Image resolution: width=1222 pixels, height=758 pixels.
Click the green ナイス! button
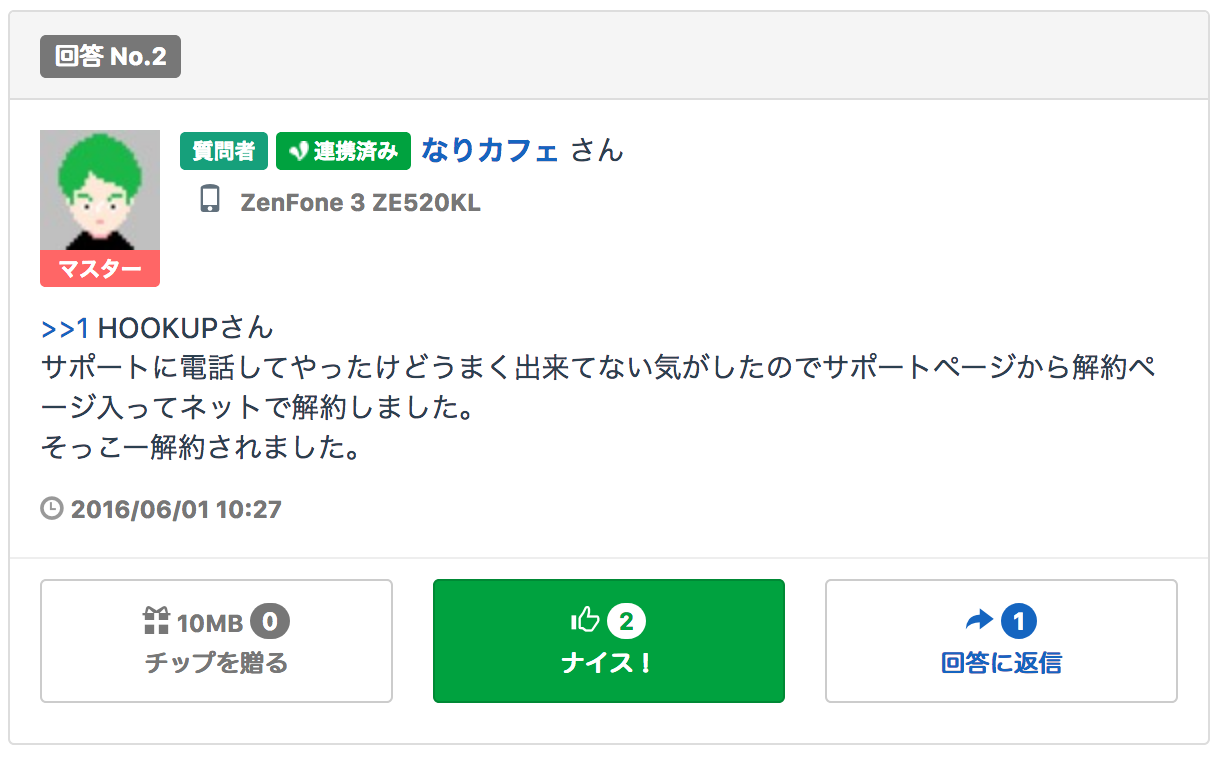[x=609, y=641]
